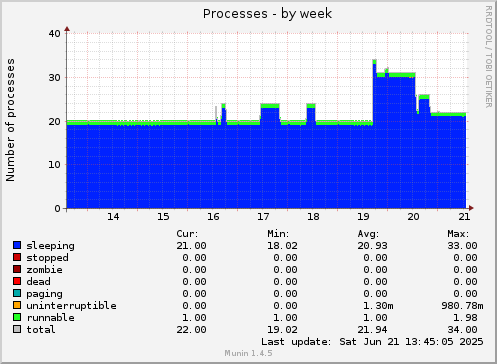Screen dimensions: 497x364
Task: Click the graph title 'Processes - by week'
Action: point(267,14)
